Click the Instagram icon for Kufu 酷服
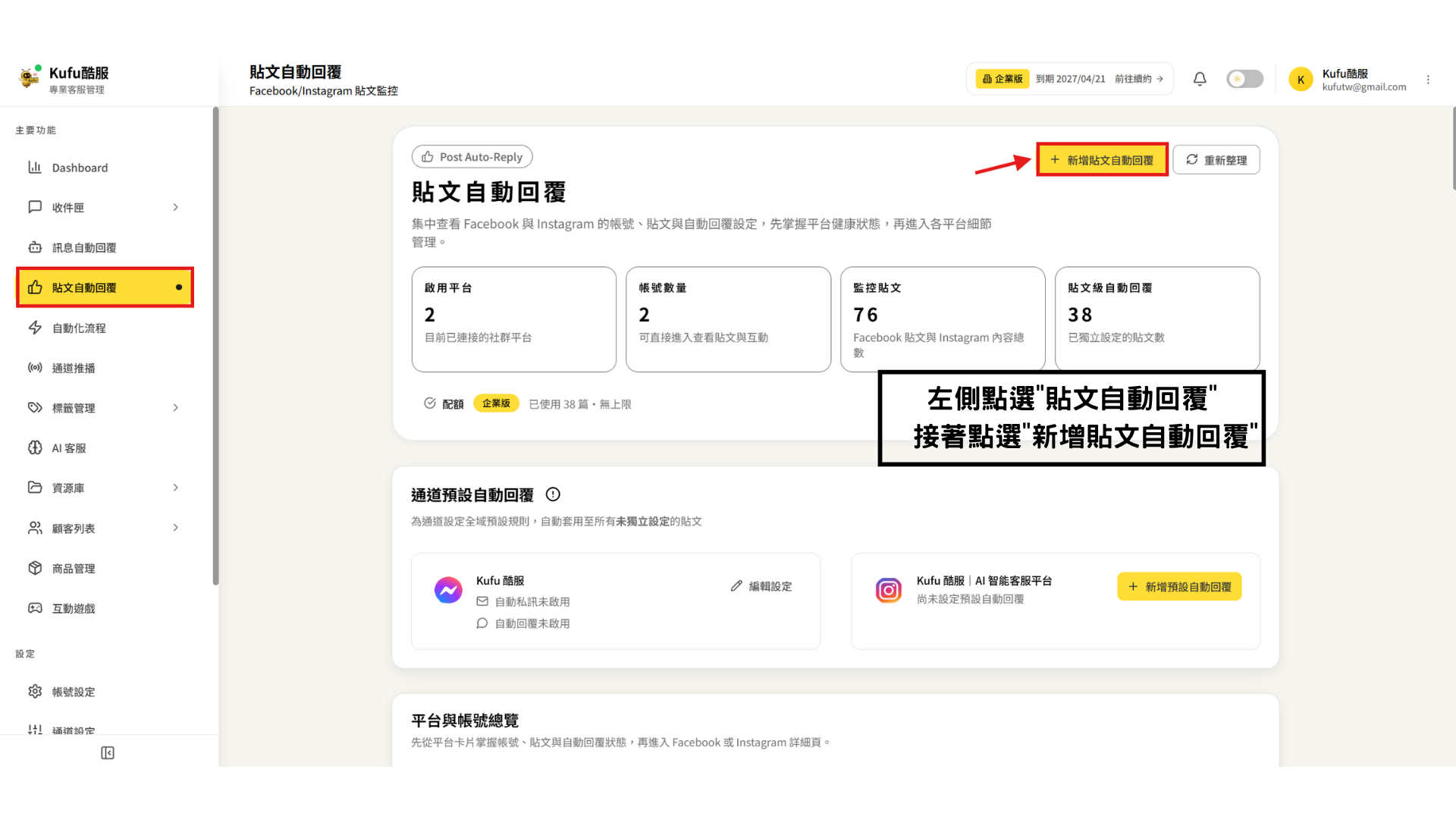 [x=889, y=590]
